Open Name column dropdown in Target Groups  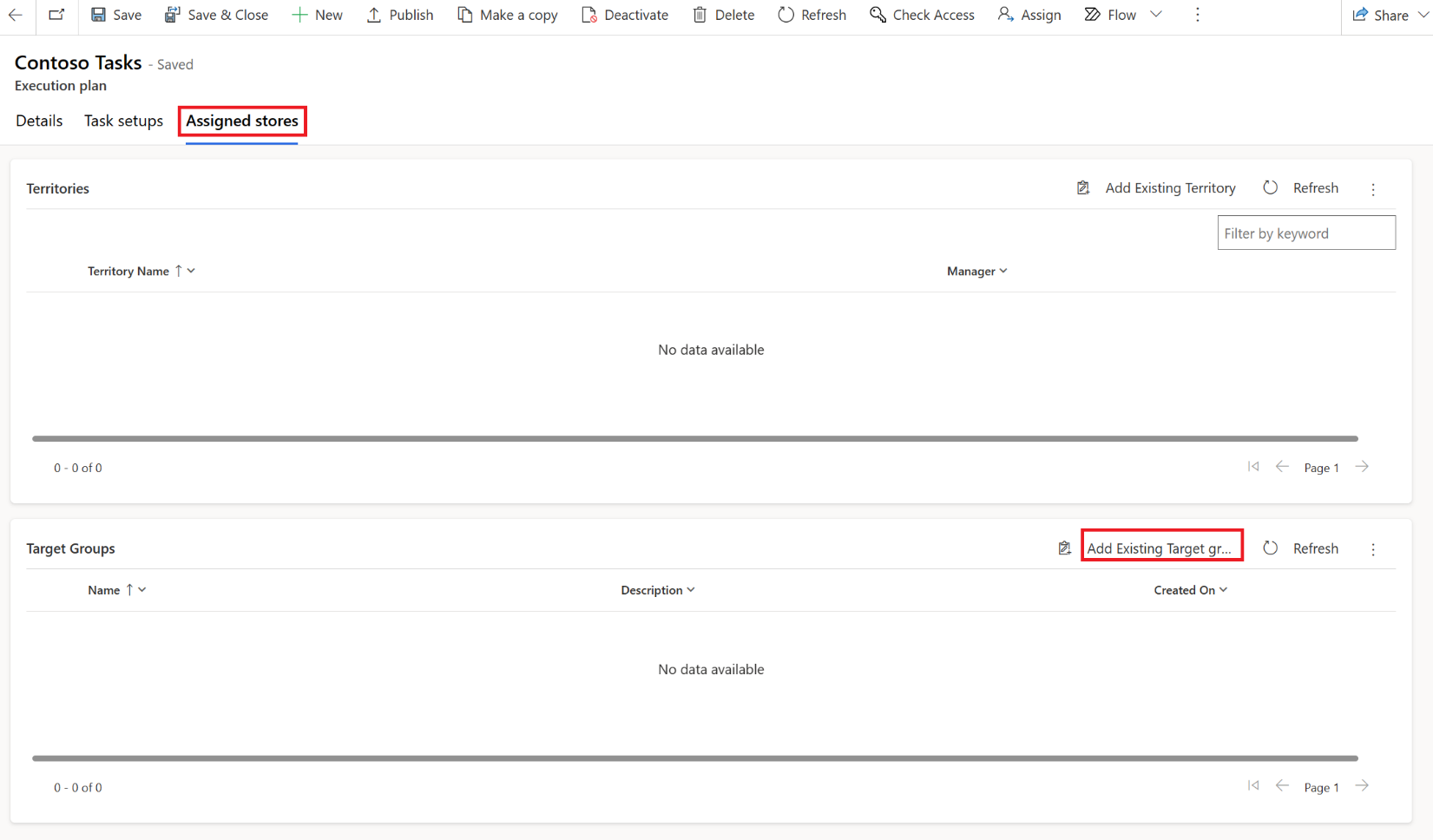(x=142, y=589)
